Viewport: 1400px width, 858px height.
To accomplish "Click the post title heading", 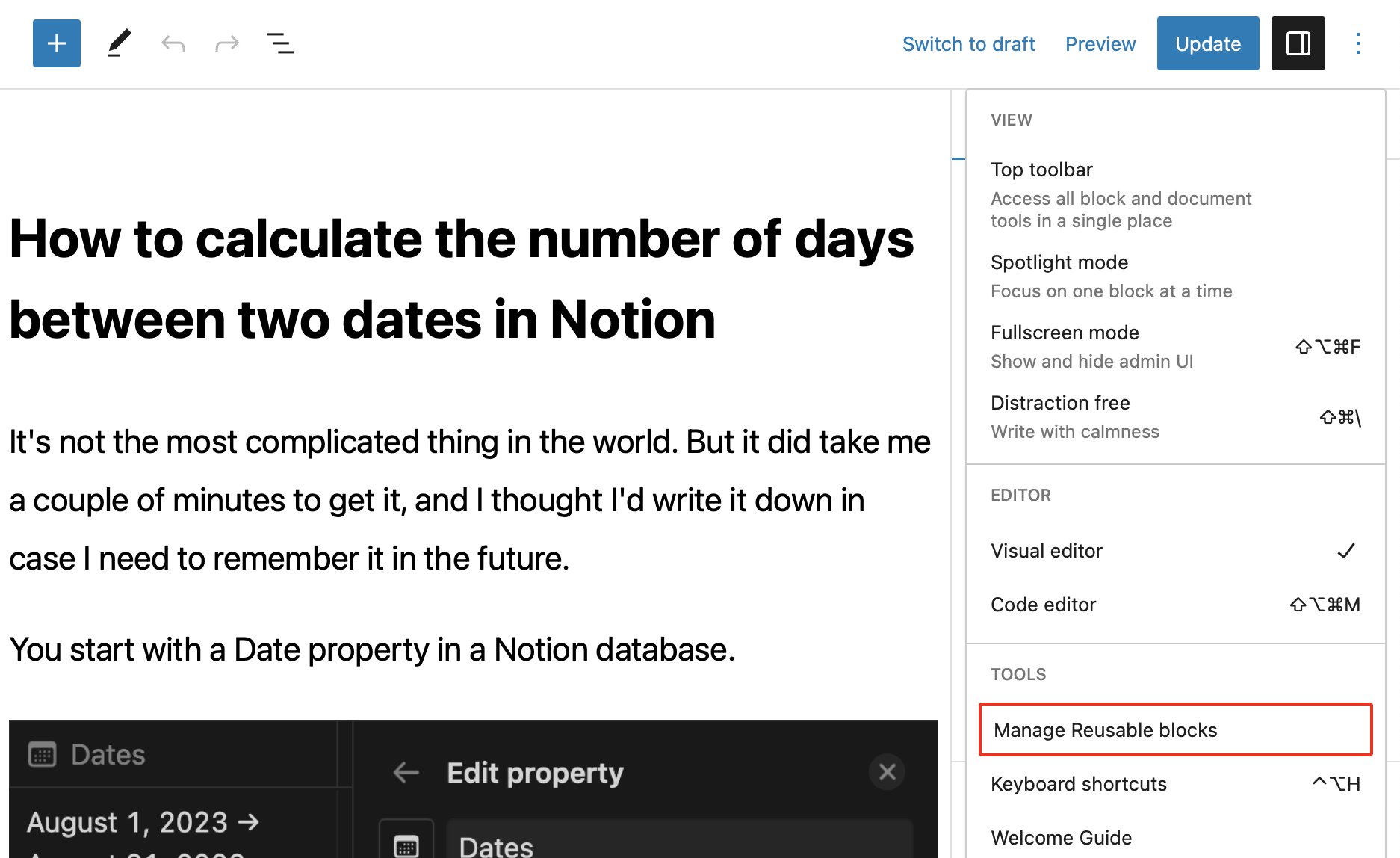I will tap(461, 279).
